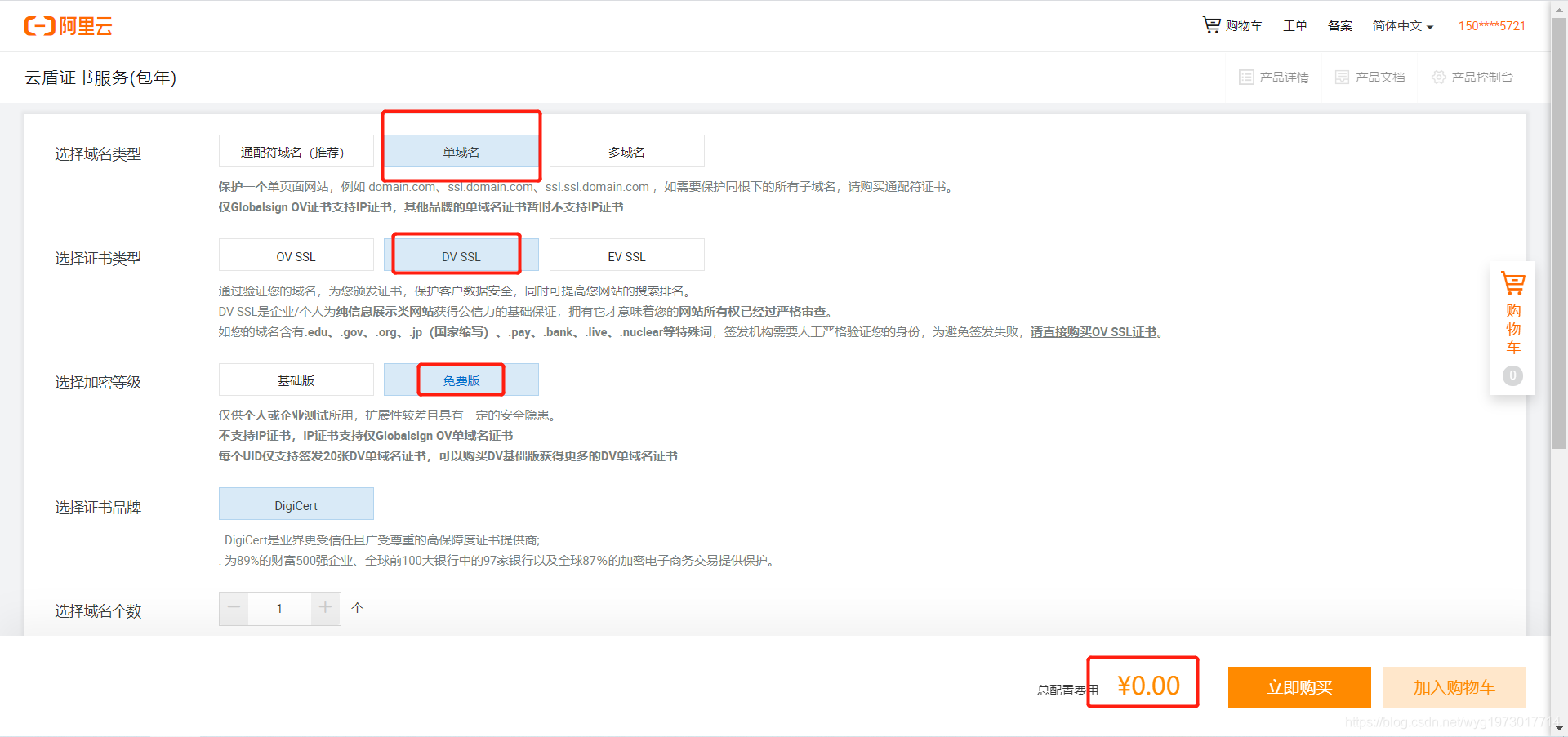Open 购物车 text link in the top bar

[1244, 26]
